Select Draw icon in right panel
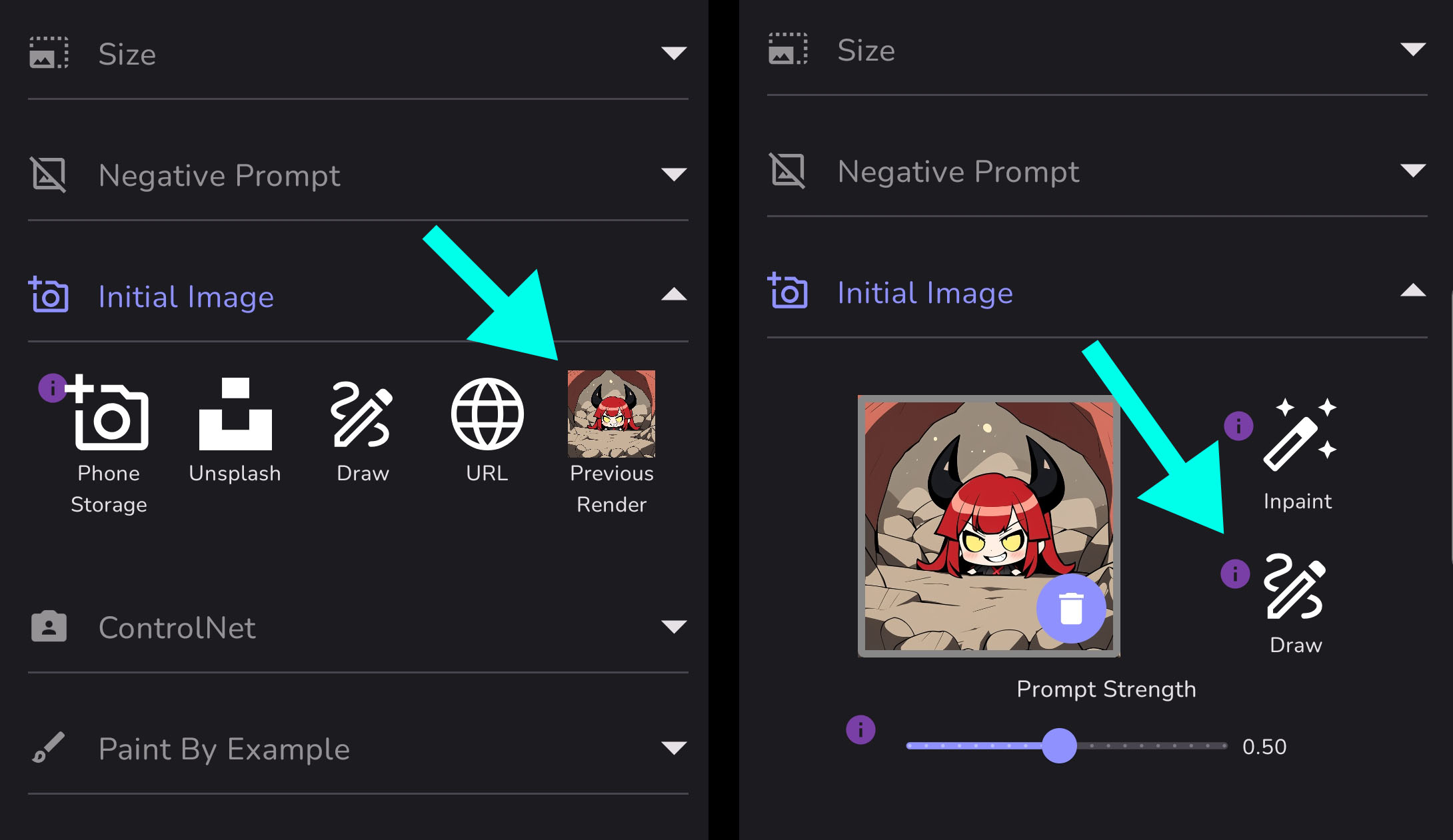Screen dimensions: 1453x840 pyautogui.click(x=1295, y=586)
